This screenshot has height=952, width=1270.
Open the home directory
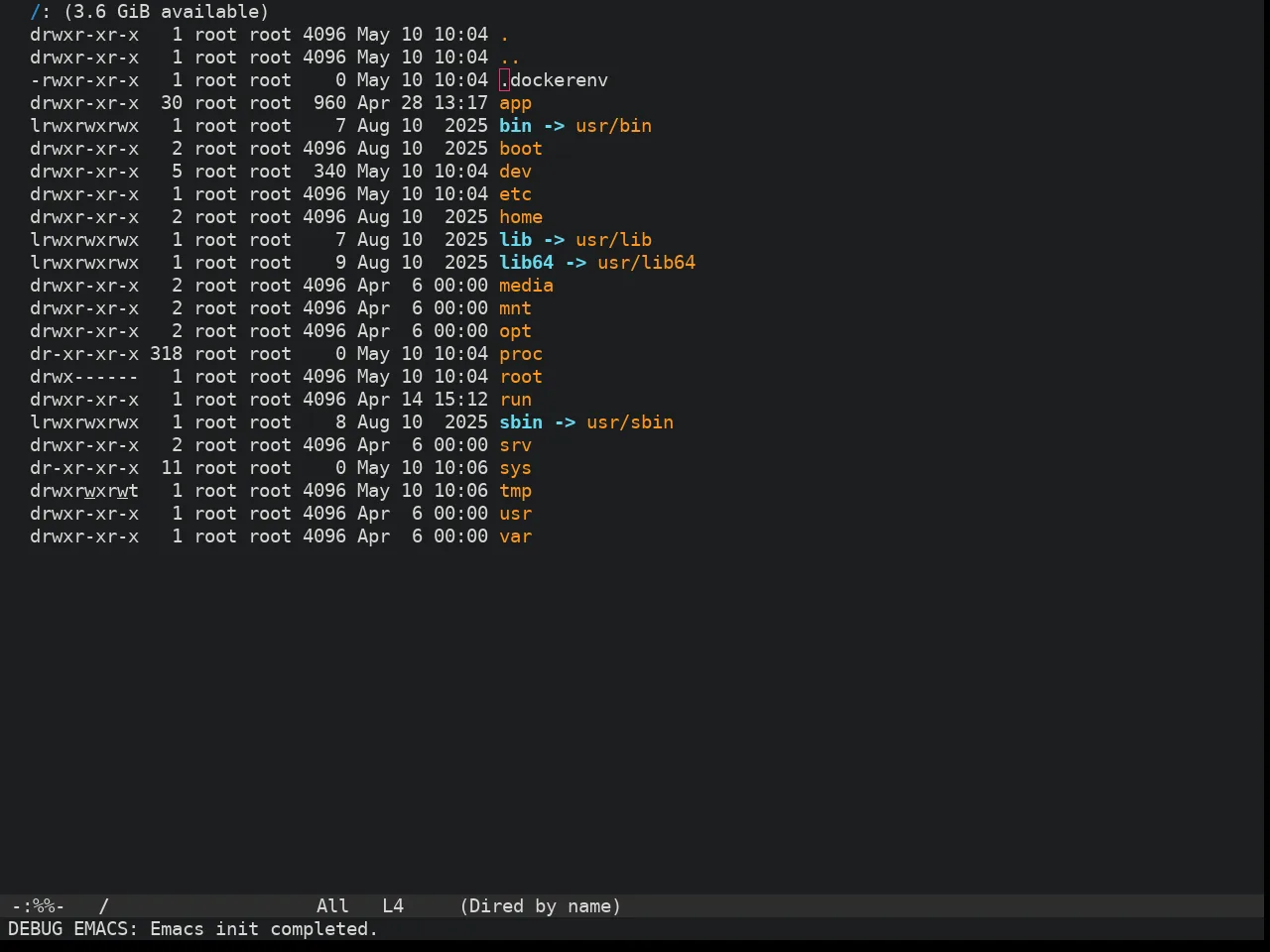point(521,217)
